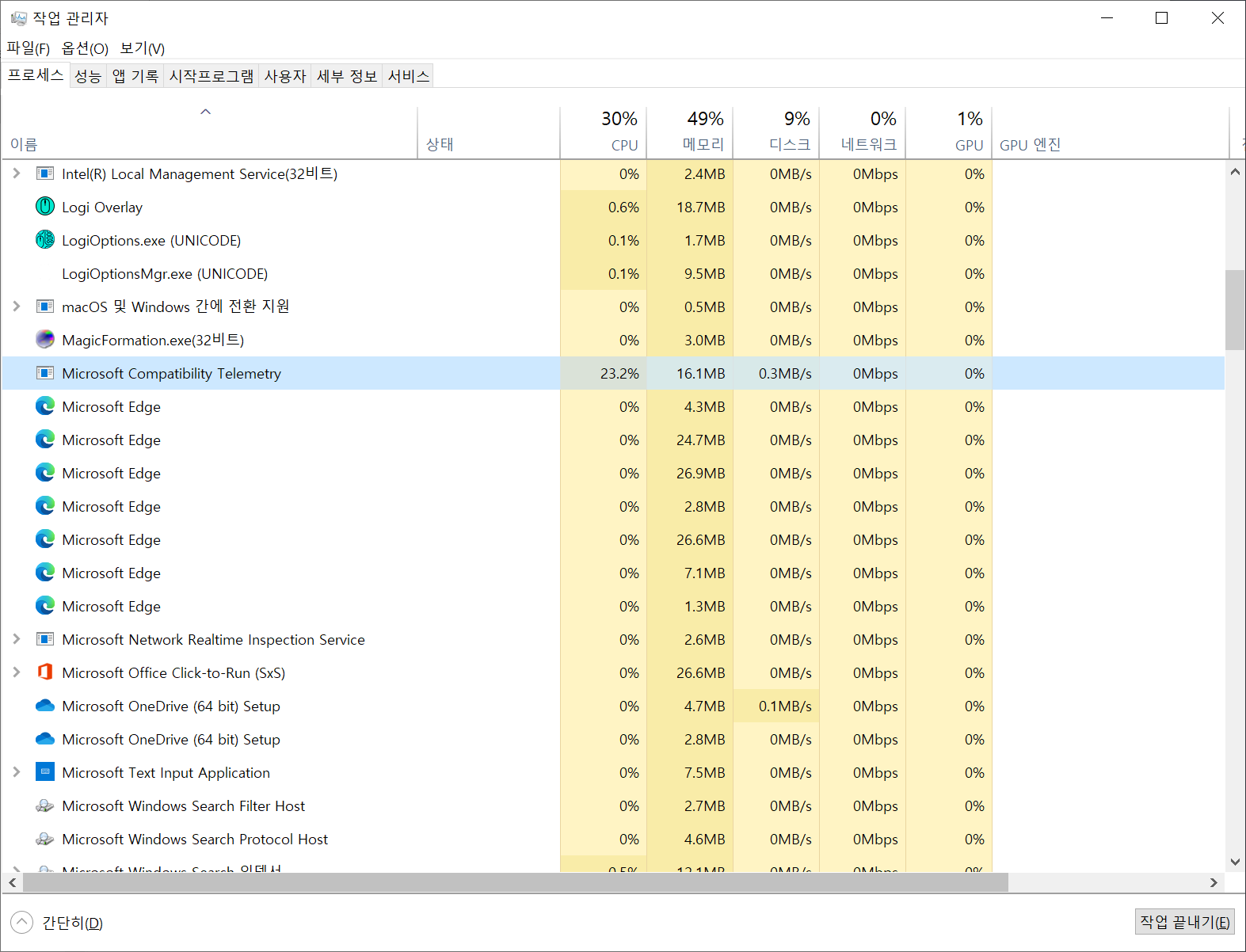Click the horizontal scrollbar left arrow

tap(12, 882)
